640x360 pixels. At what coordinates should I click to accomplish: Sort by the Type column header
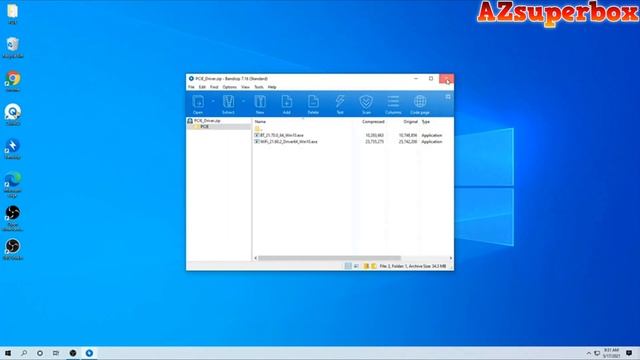tap(426, 122)
